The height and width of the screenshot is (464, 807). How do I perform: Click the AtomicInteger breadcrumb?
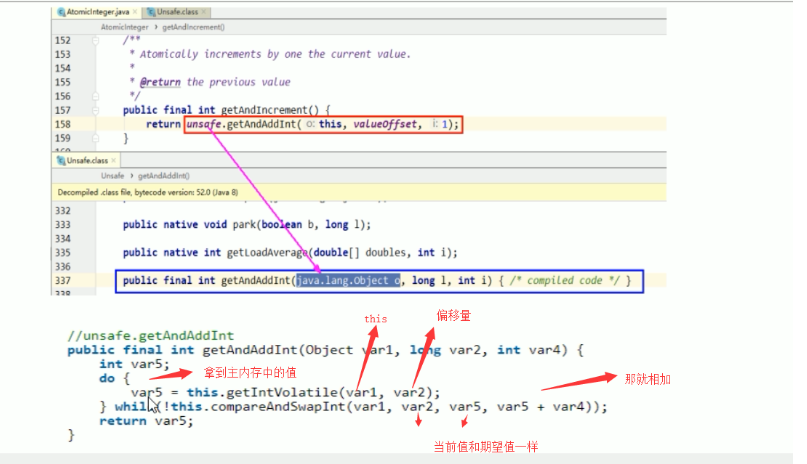point(125,26)
